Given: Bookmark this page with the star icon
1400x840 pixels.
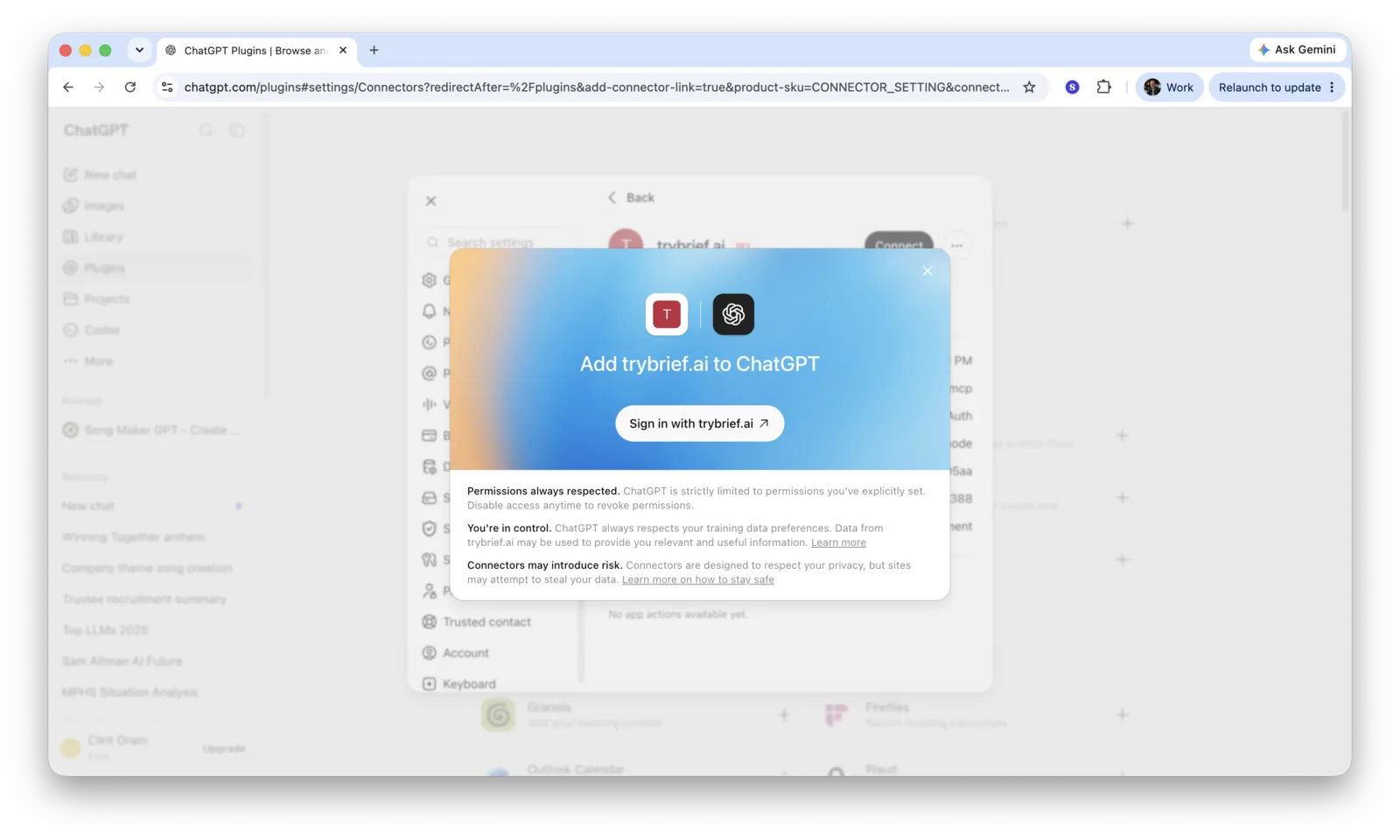Looking at the screenshot, I should point(1030,87).
